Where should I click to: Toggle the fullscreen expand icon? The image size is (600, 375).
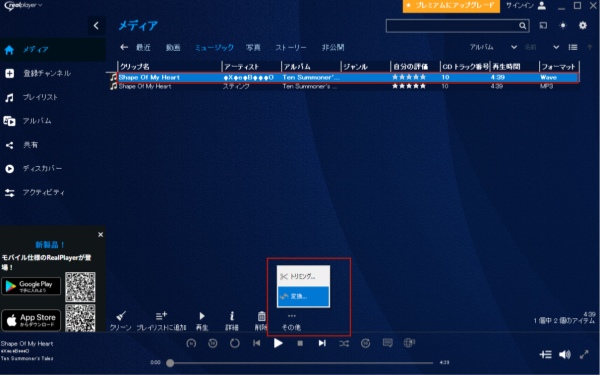click(x=584, y=355)
